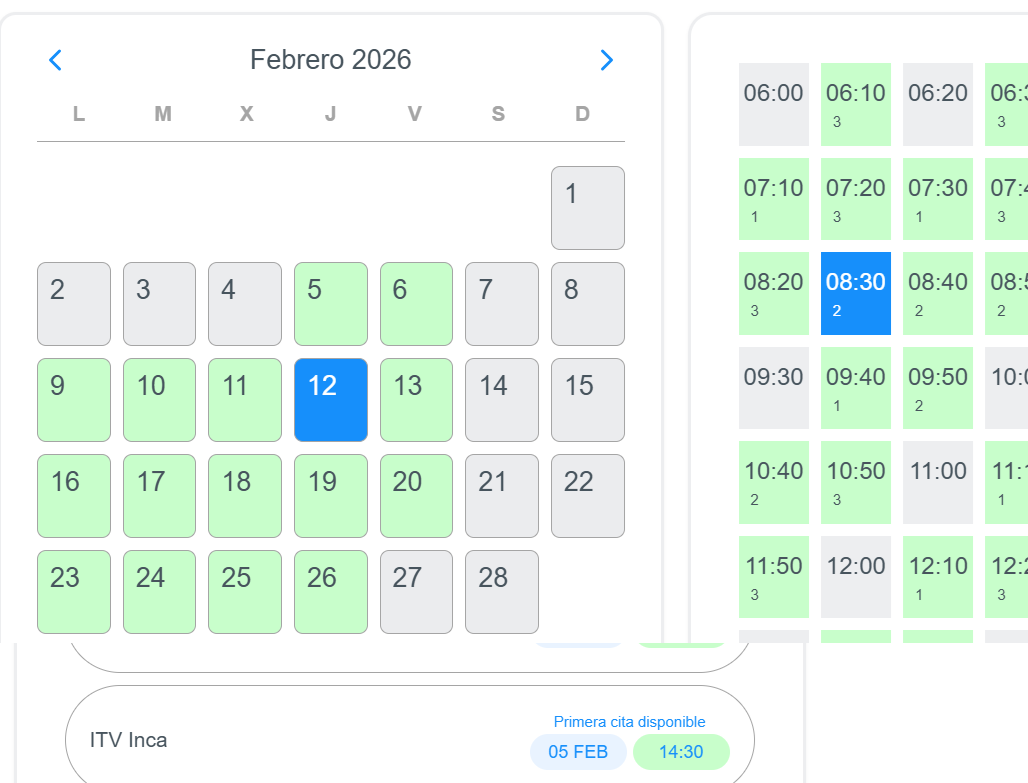Image resolution: width=1028 pixels, height=783 pixels.
Task: Choose the 06:10 time slot
Action: (856, 104)
